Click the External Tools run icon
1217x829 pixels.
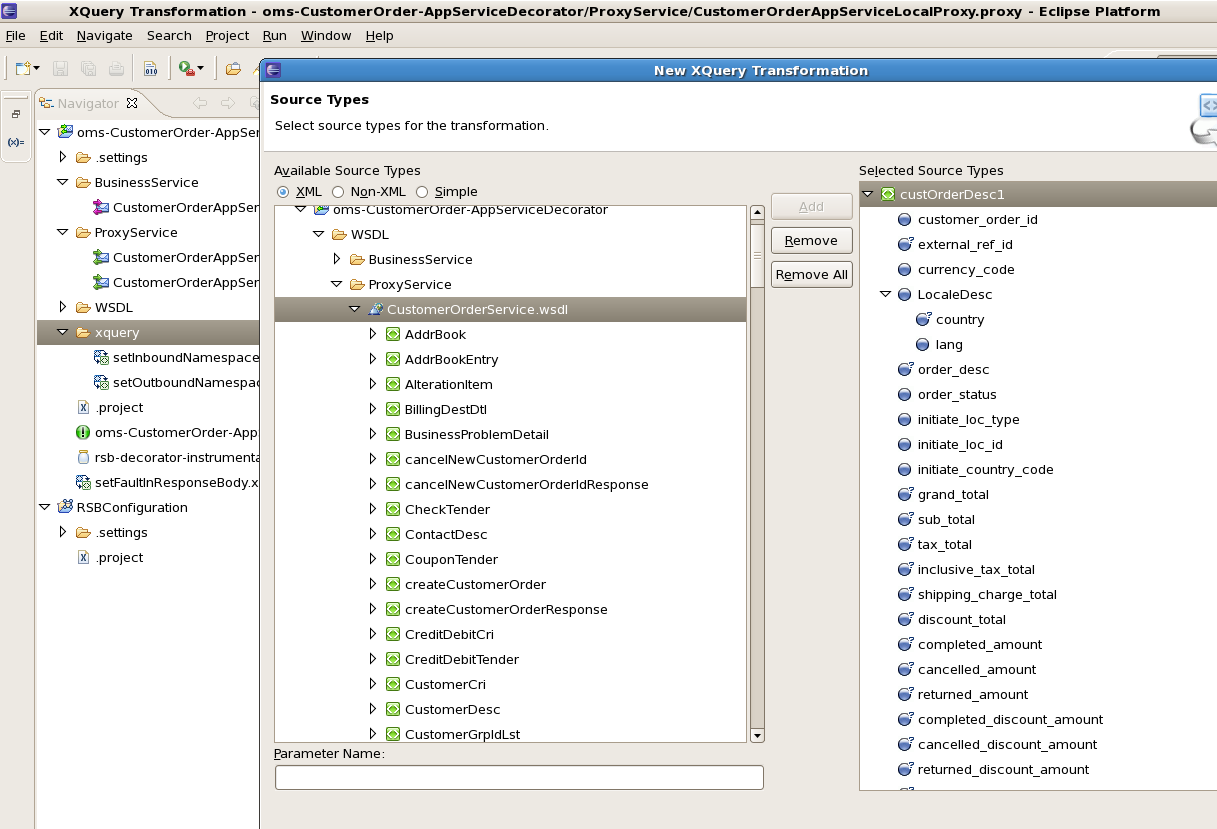point(185,69)
